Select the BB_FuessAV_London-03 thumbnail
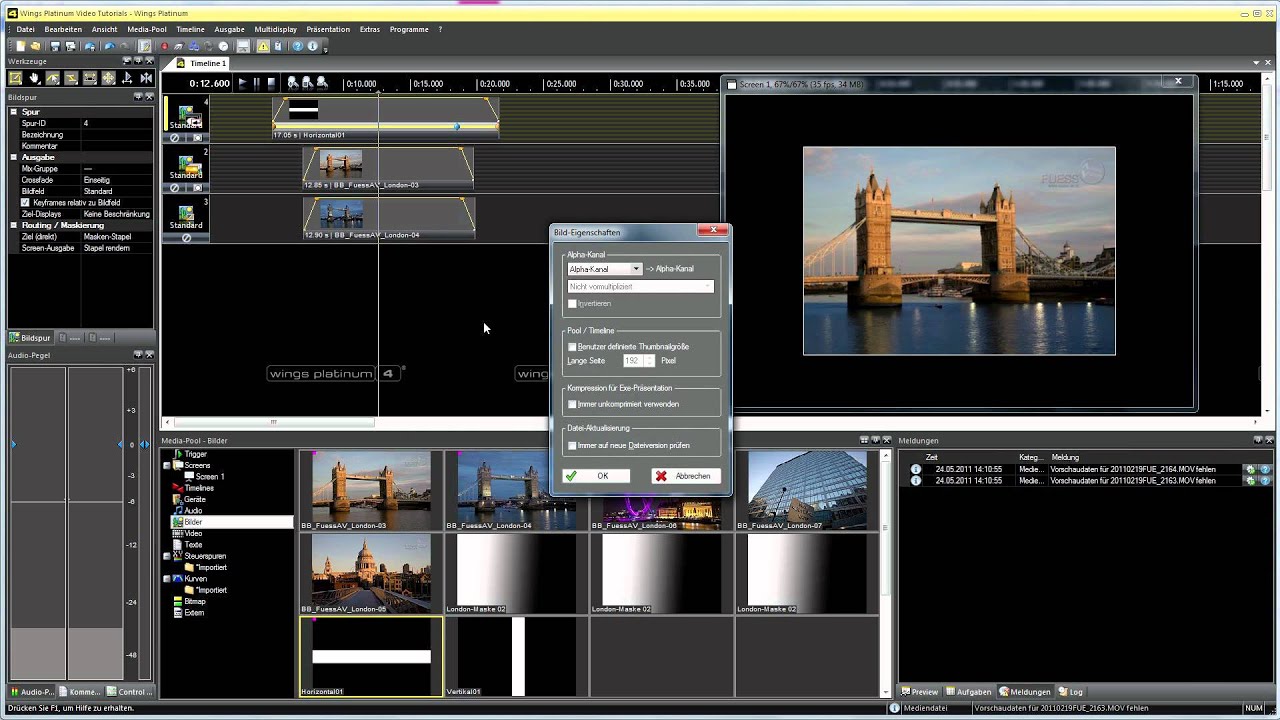The width and height of the screenshot is (1280, 720). [x=371, y=491]
